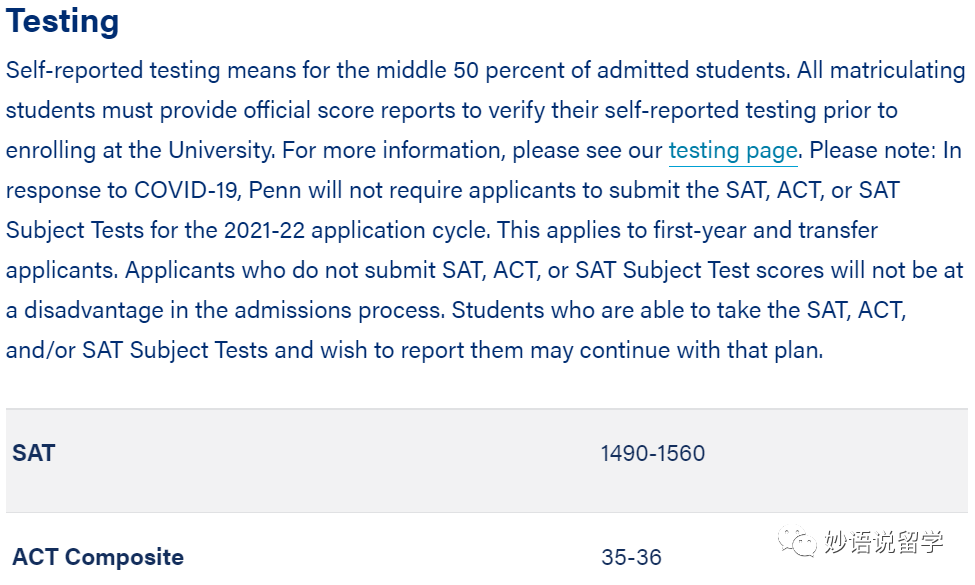
Task: Click the WeChat logo in the watermark
Action: click(797, 541)
